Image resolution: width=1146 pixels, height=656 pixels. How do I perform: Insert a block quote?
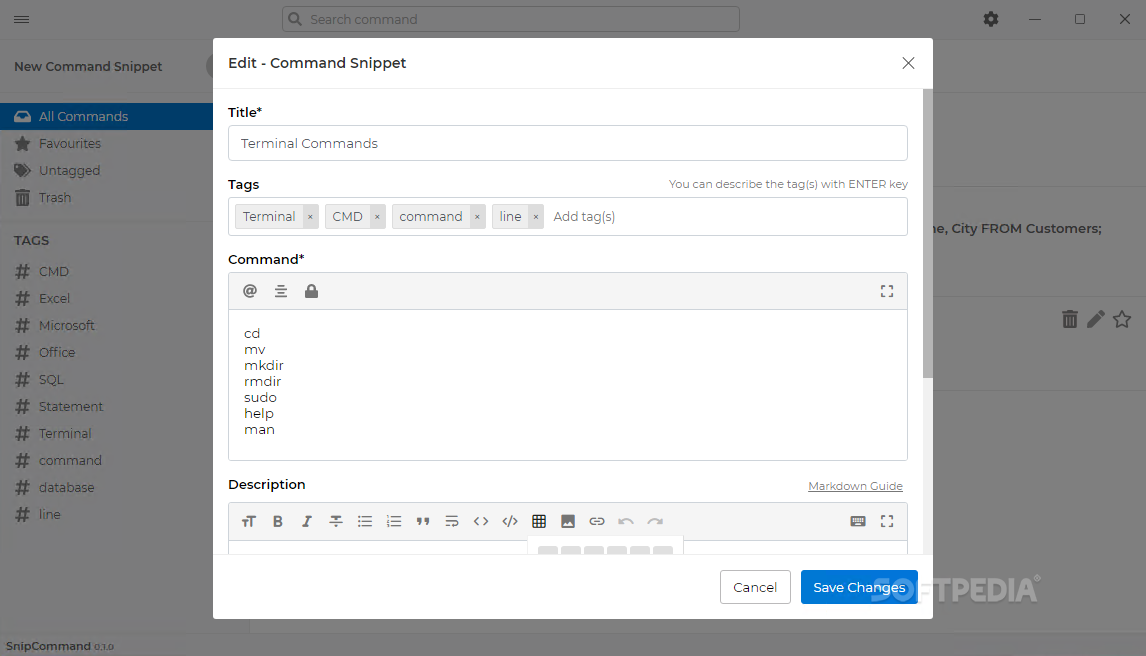tap(422, 522)
